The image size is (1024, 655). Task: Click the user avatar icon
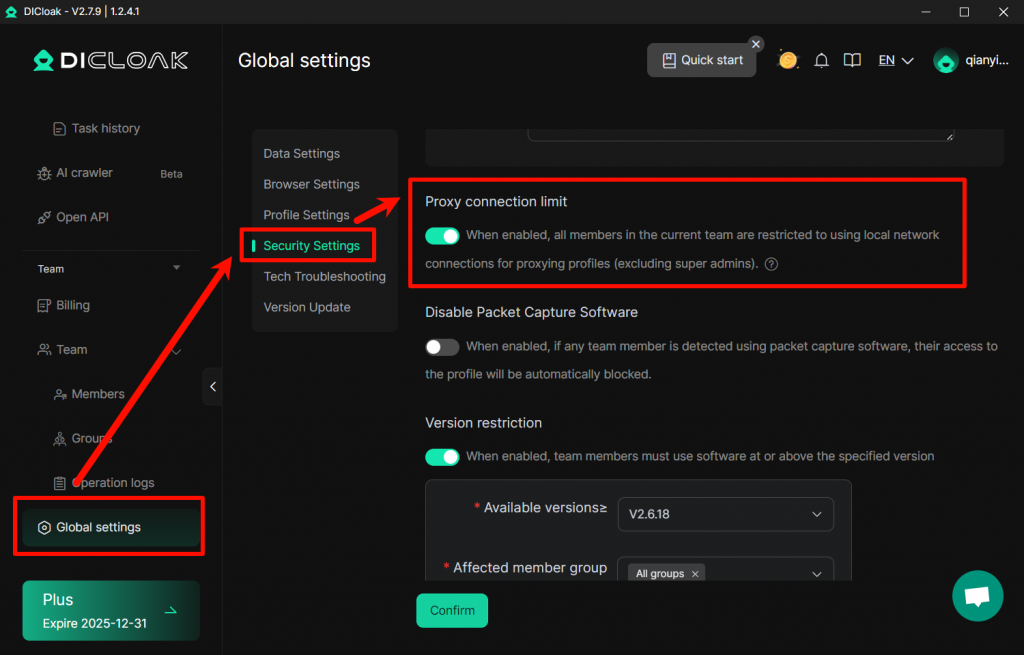tap(945, 61)
